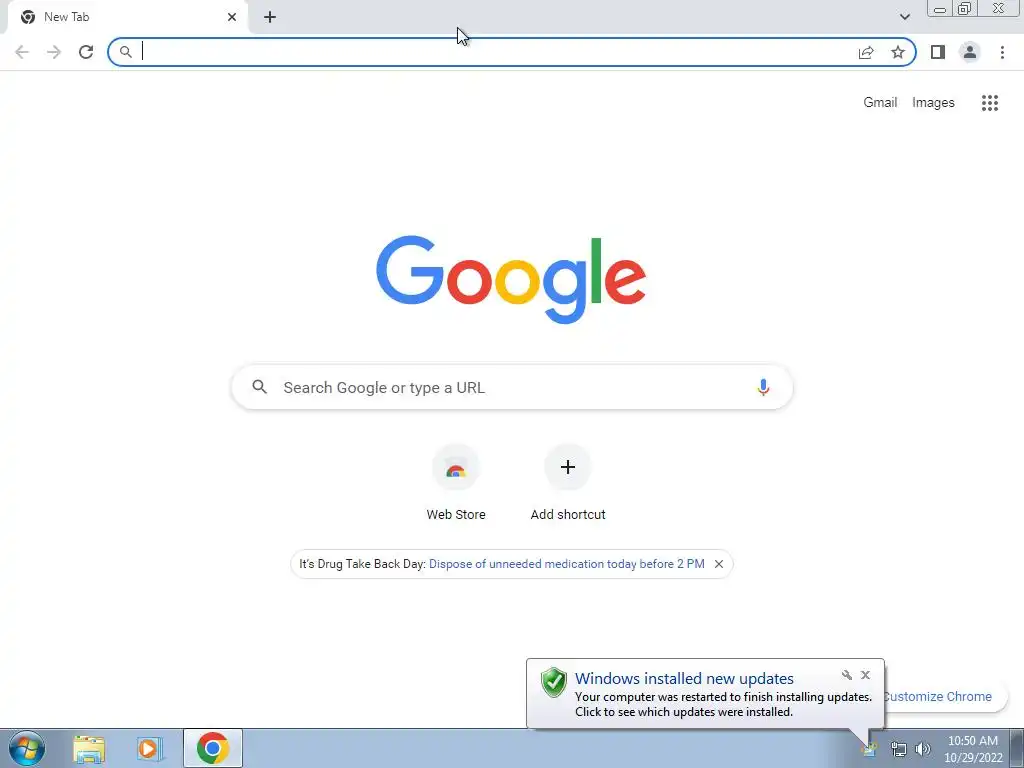Open Windows Explorer from the taskbar
Screen dimensions: 1024x768
tap(89, 748)
